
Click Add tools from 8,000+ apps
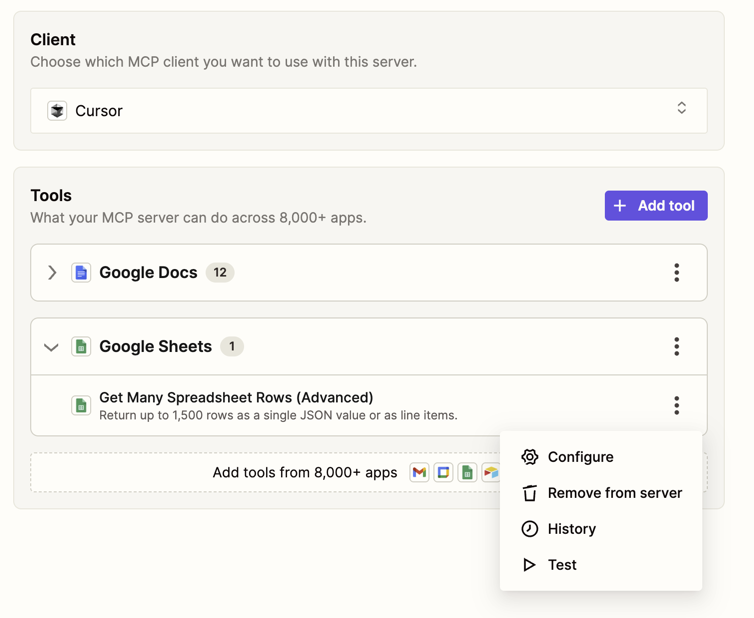[x=305, y=473]
